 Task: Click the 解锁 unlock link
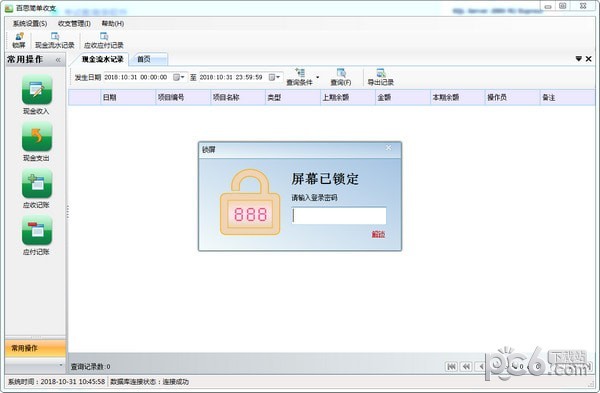(x=378, y=234)
